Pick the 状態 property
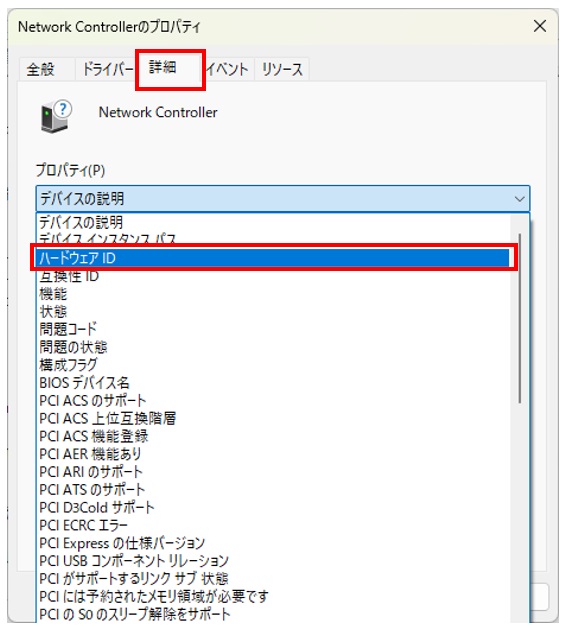The width and height of the screenshot is (565, 627). [x=273, y=312]
